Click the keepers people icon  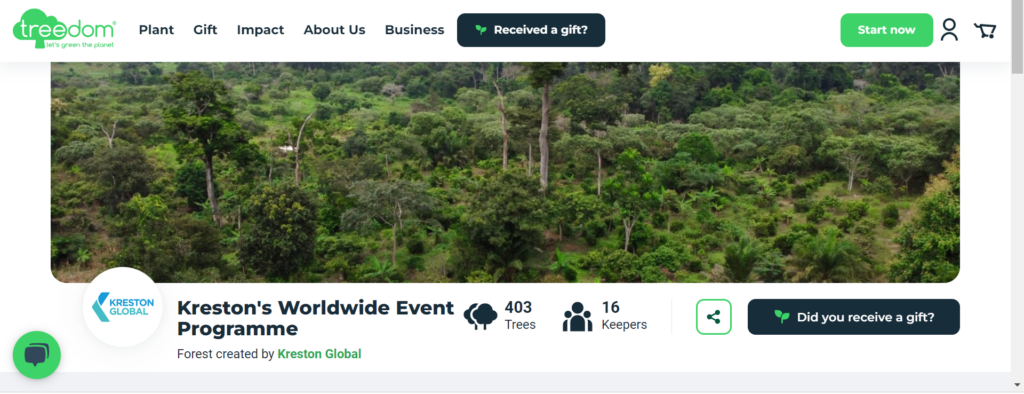coord(577,316)
